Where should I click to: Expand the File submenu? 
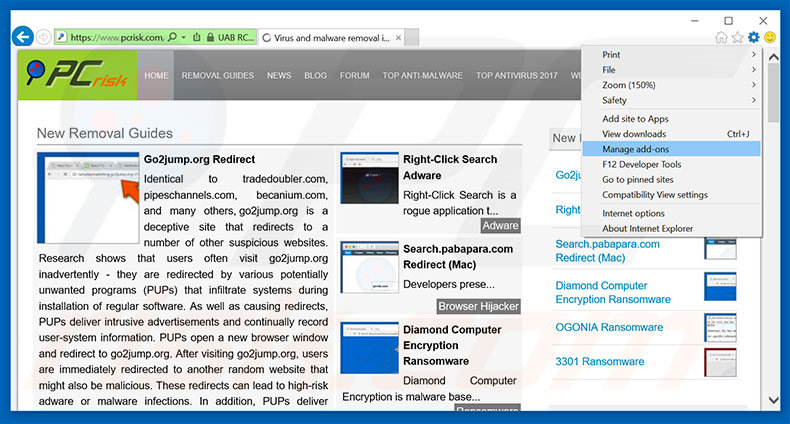(672, 69)
